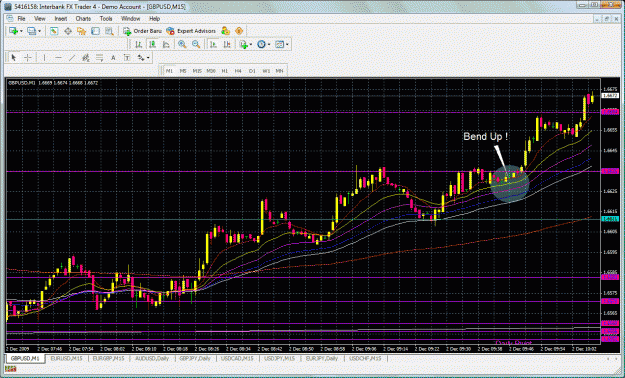Click the Periods clock icon
The width and height of the screenshot is (625, 378).
click(261, 44)
